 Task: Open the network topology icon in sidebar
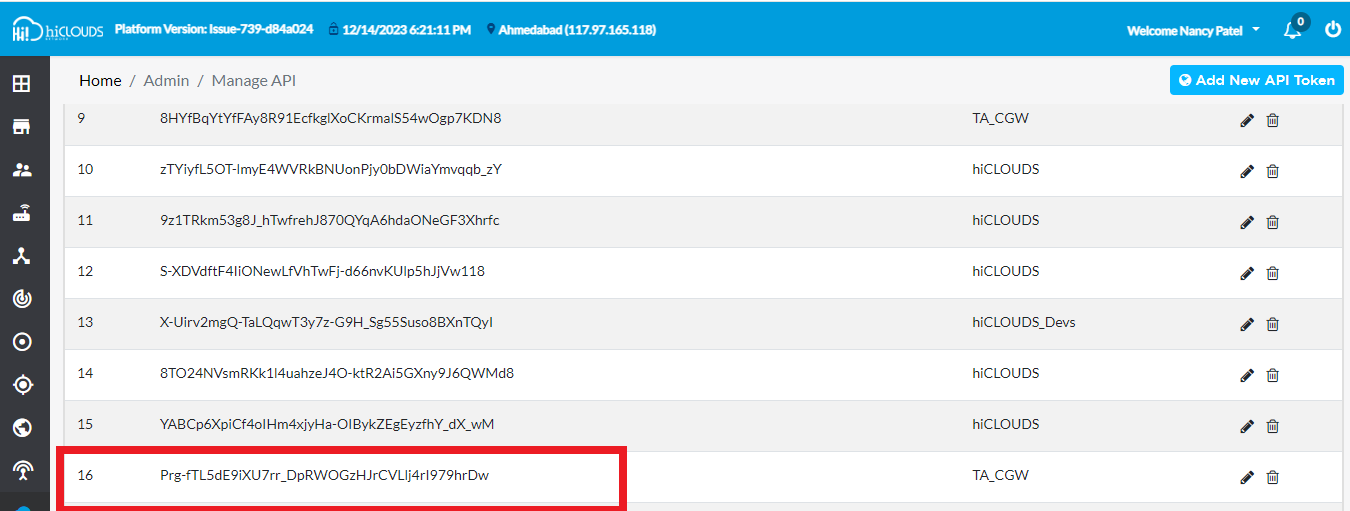pos(21,256)
